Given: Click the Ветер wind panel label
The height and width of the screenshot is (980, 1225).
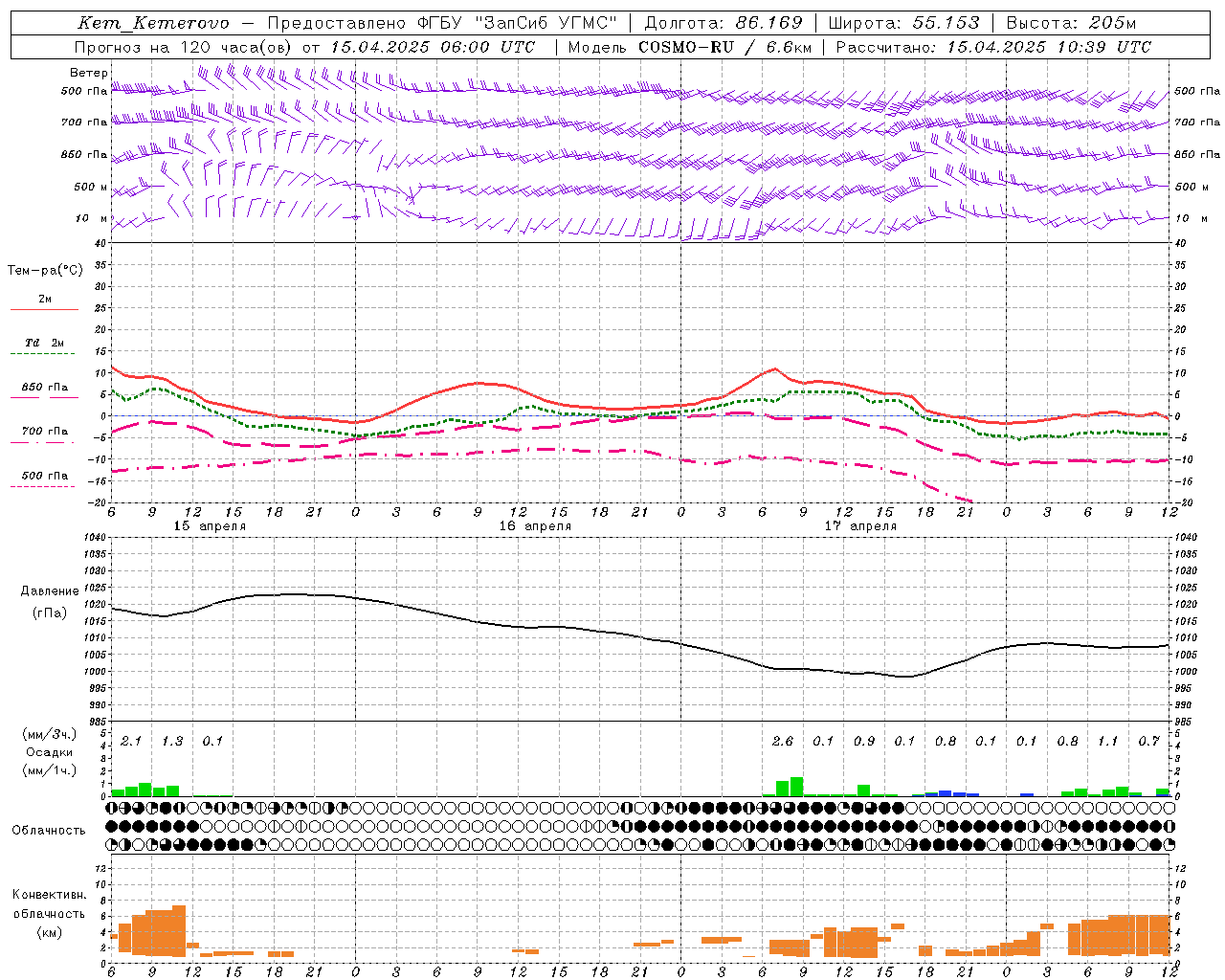Looking at the screenshot, I should point(89,73).
